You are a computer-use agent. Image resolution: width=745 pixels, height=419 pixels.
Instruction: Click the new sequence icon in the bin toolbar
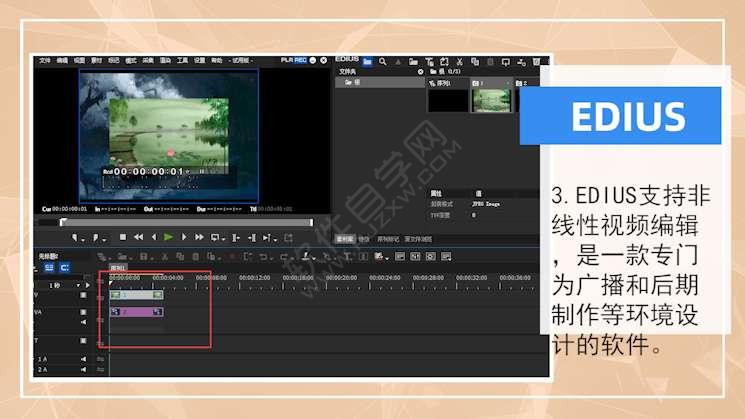[444, 62]
